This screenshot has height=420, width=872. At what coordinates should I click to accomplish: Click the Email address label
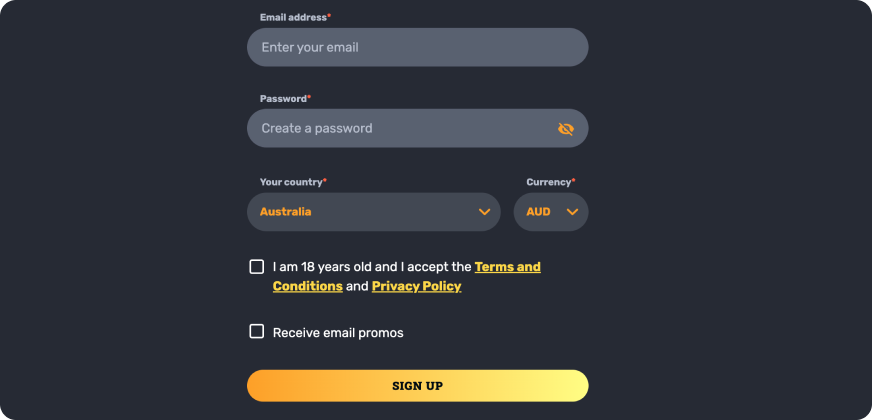coord(293,18)
